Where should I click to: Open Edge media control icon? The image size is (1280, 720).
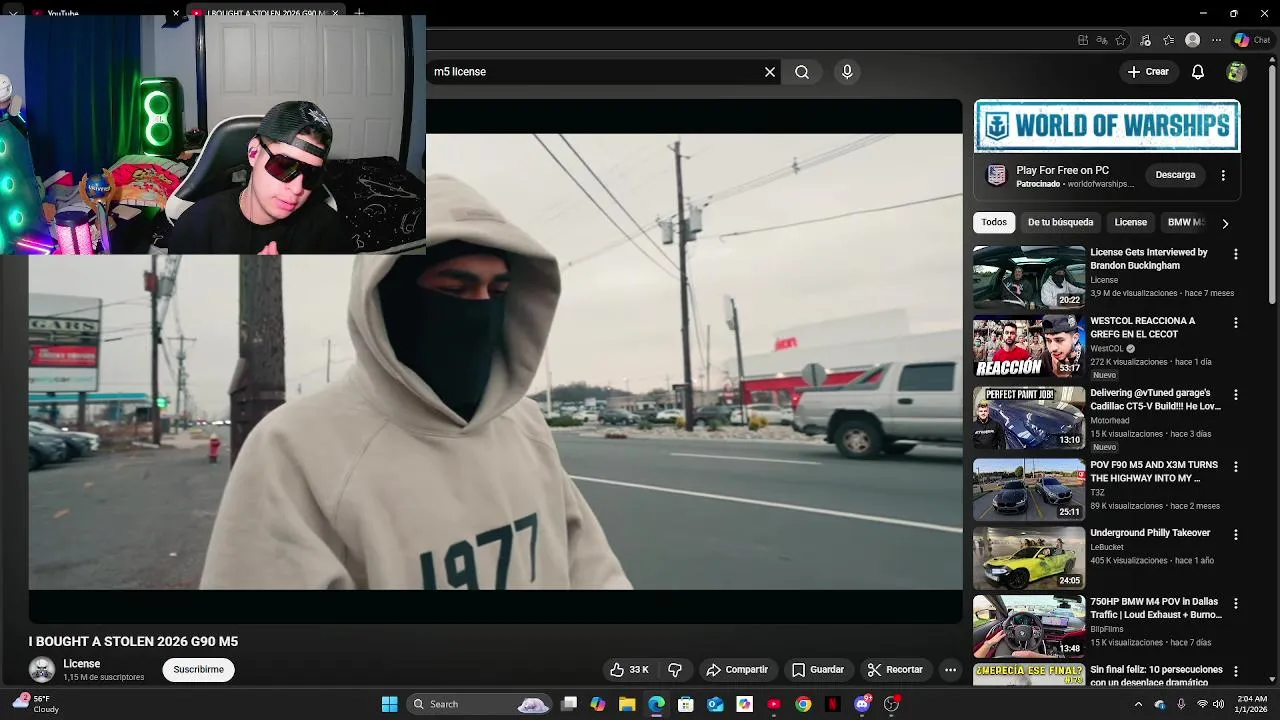click(1145, 40)
